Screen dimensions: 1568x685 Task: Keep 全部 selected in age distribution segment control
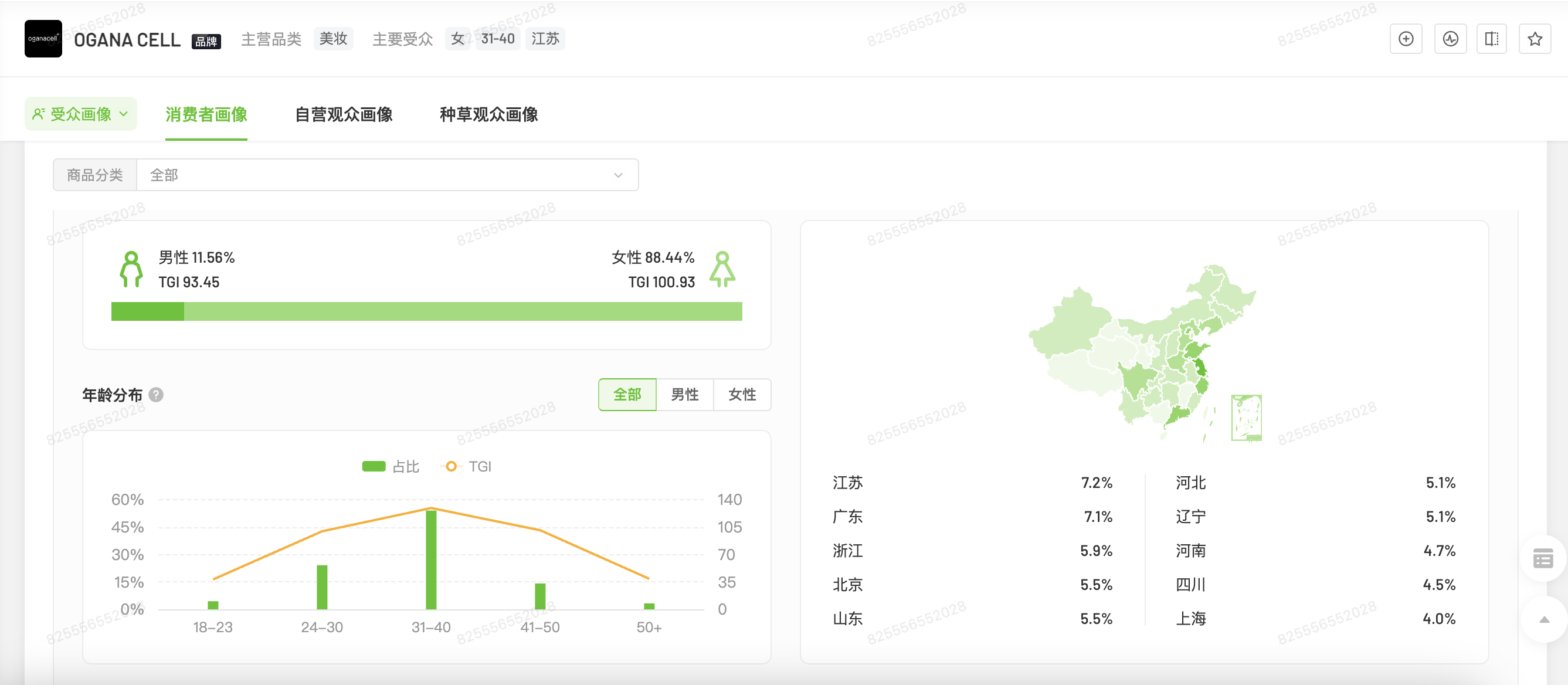(x=627, y=395)
